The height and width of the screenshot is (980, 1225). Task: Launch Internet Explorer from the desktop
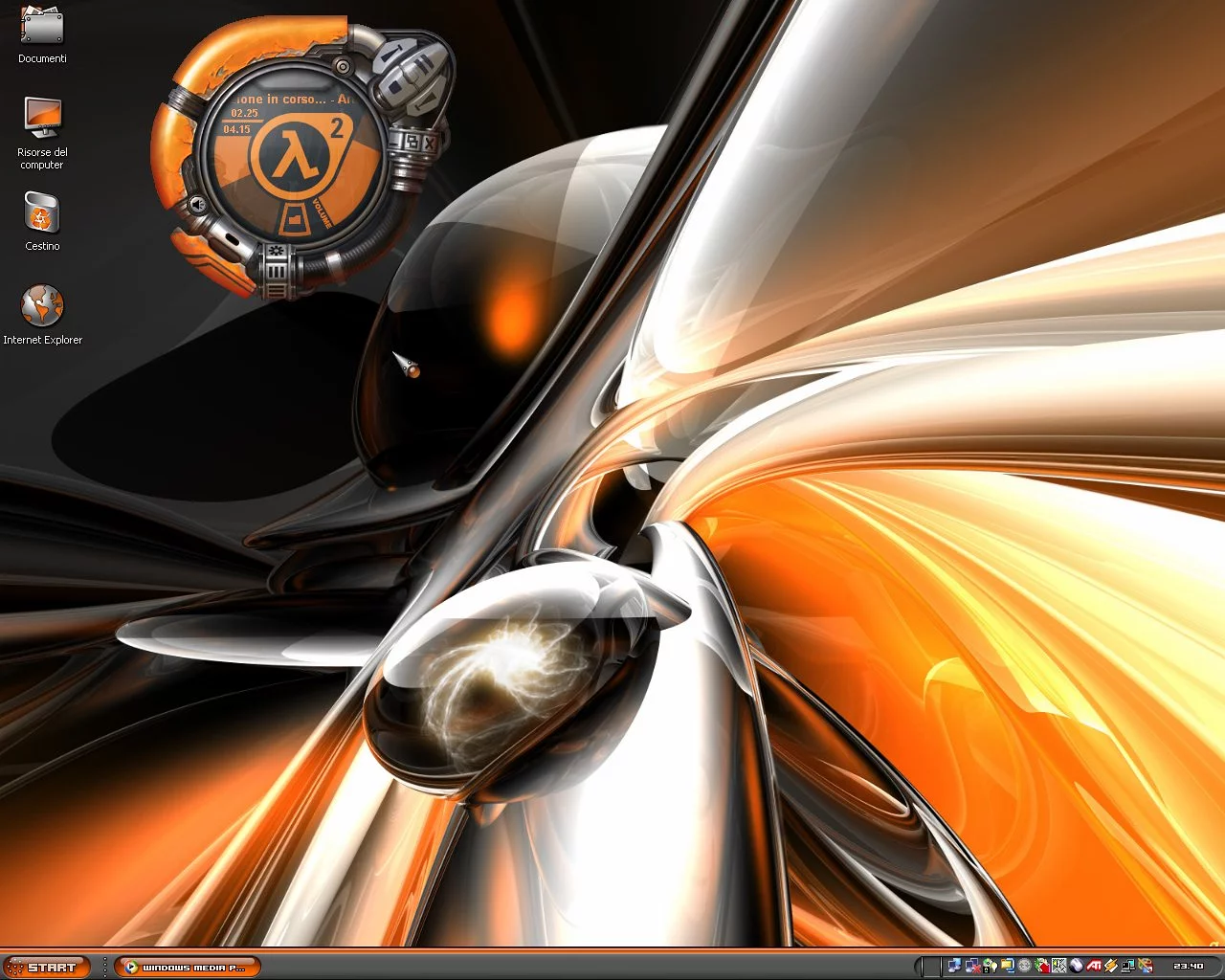click(x=42, y=306)
